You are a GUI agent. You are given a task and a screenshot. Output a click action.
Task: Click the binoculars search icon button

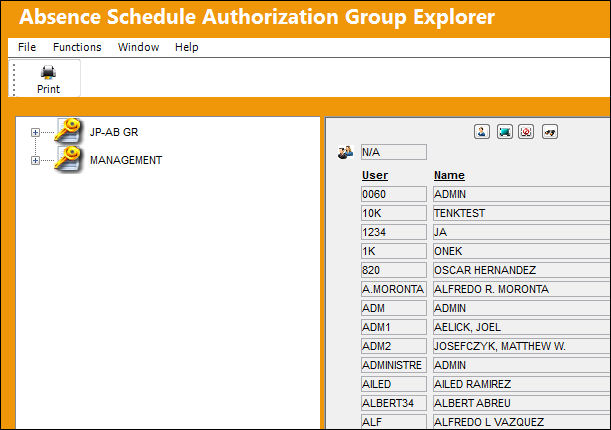click(x=550, y=132)
